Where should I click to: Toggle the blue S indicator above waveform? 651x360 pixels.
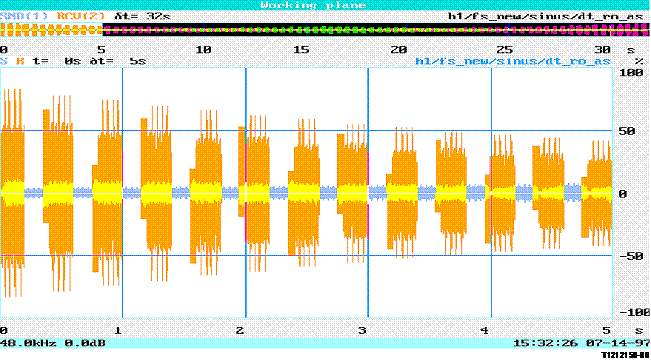point(4,61)
